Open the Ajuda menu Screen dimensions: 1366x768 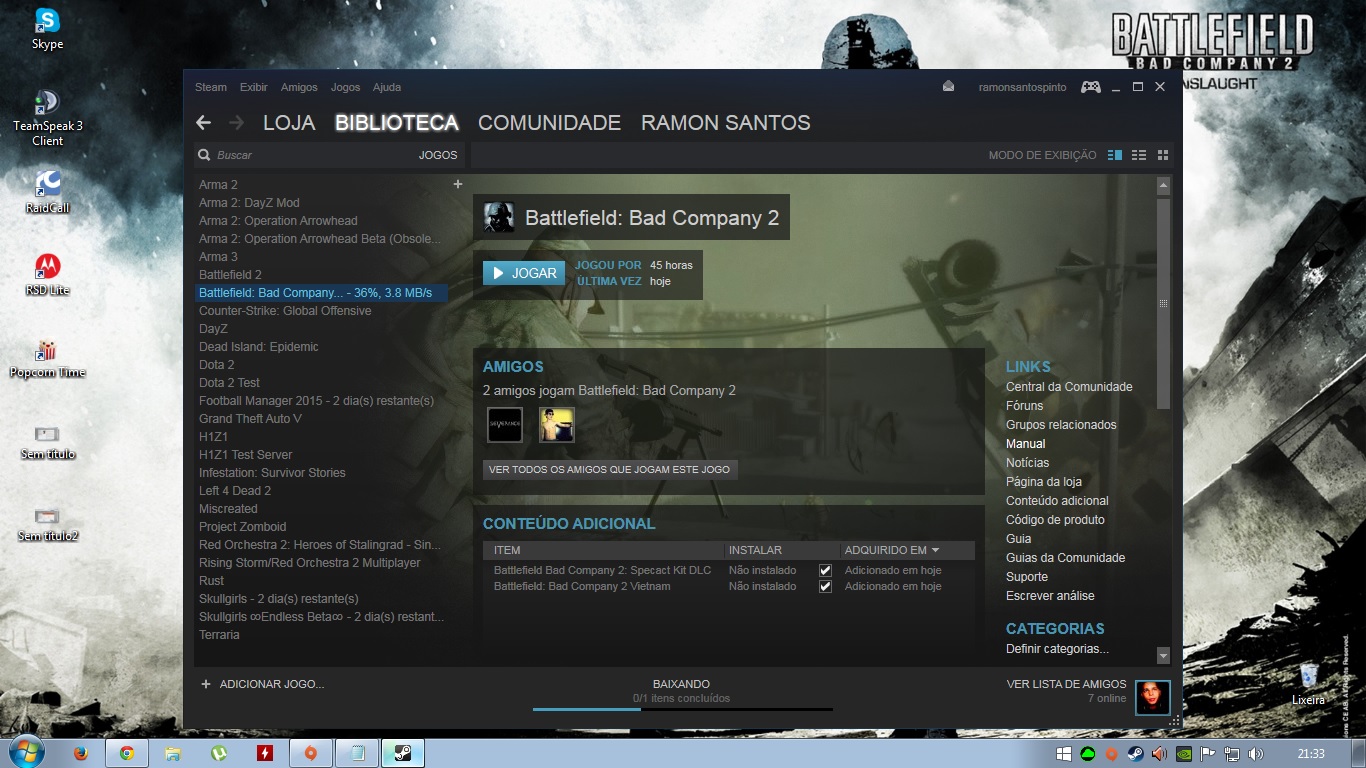pos(387,87)
